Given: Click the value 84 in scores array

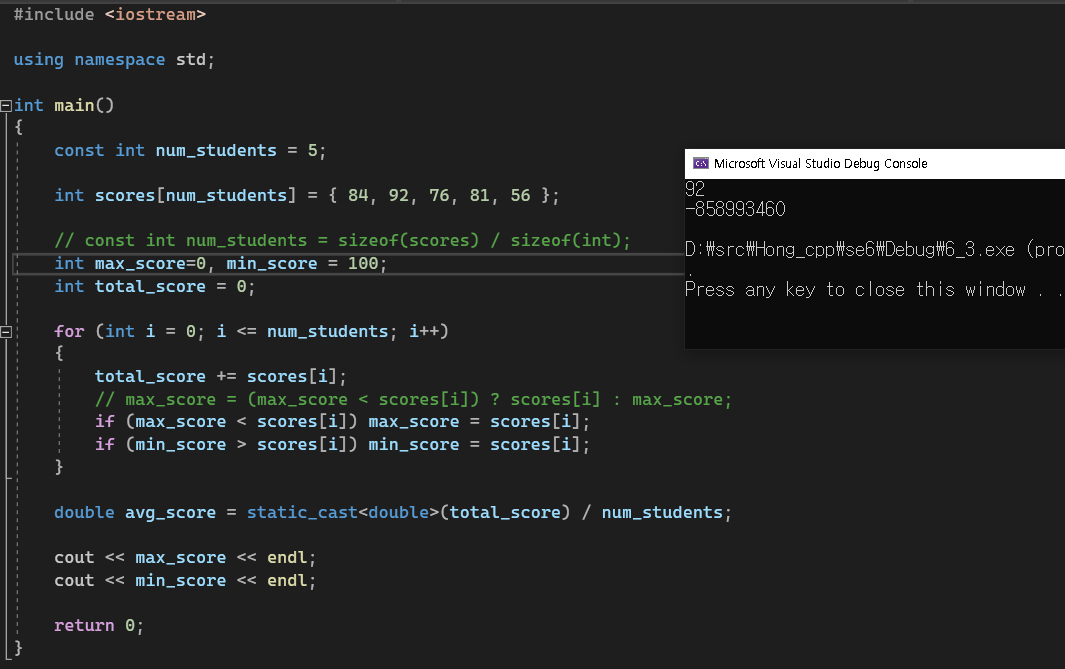Looking at the screenshot, I should coord(358,195).
